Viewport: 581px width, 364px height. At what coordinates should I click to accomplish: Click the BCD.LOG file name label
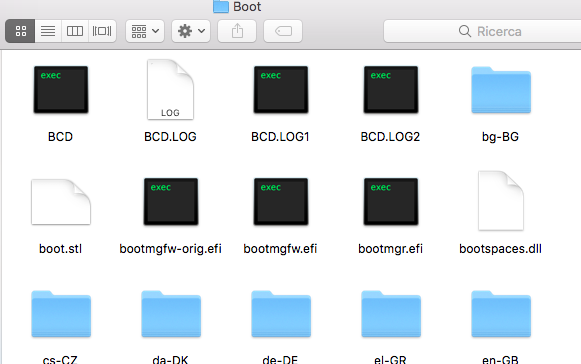click(170, 137)
